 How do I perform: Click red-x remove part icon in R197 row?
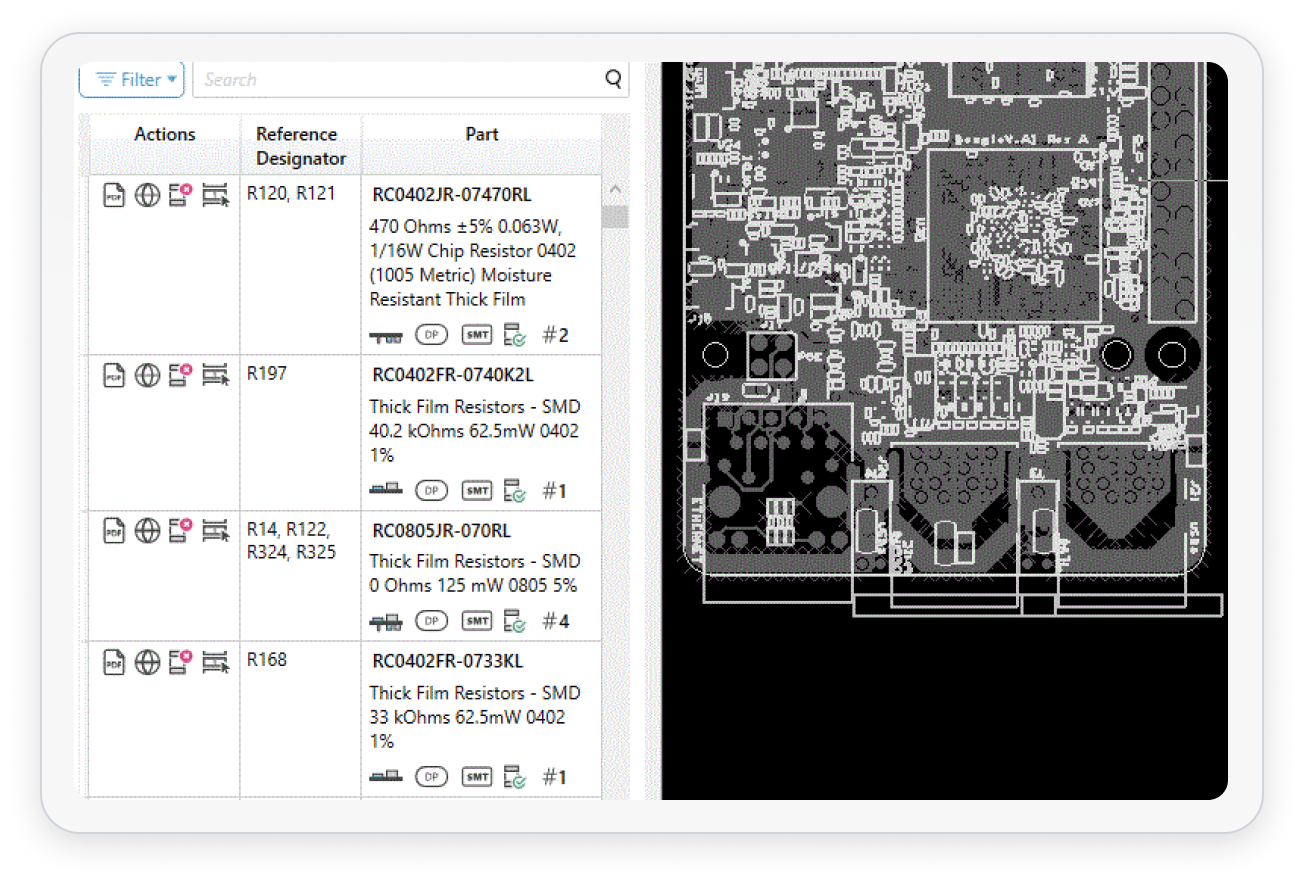click(181, 375)
